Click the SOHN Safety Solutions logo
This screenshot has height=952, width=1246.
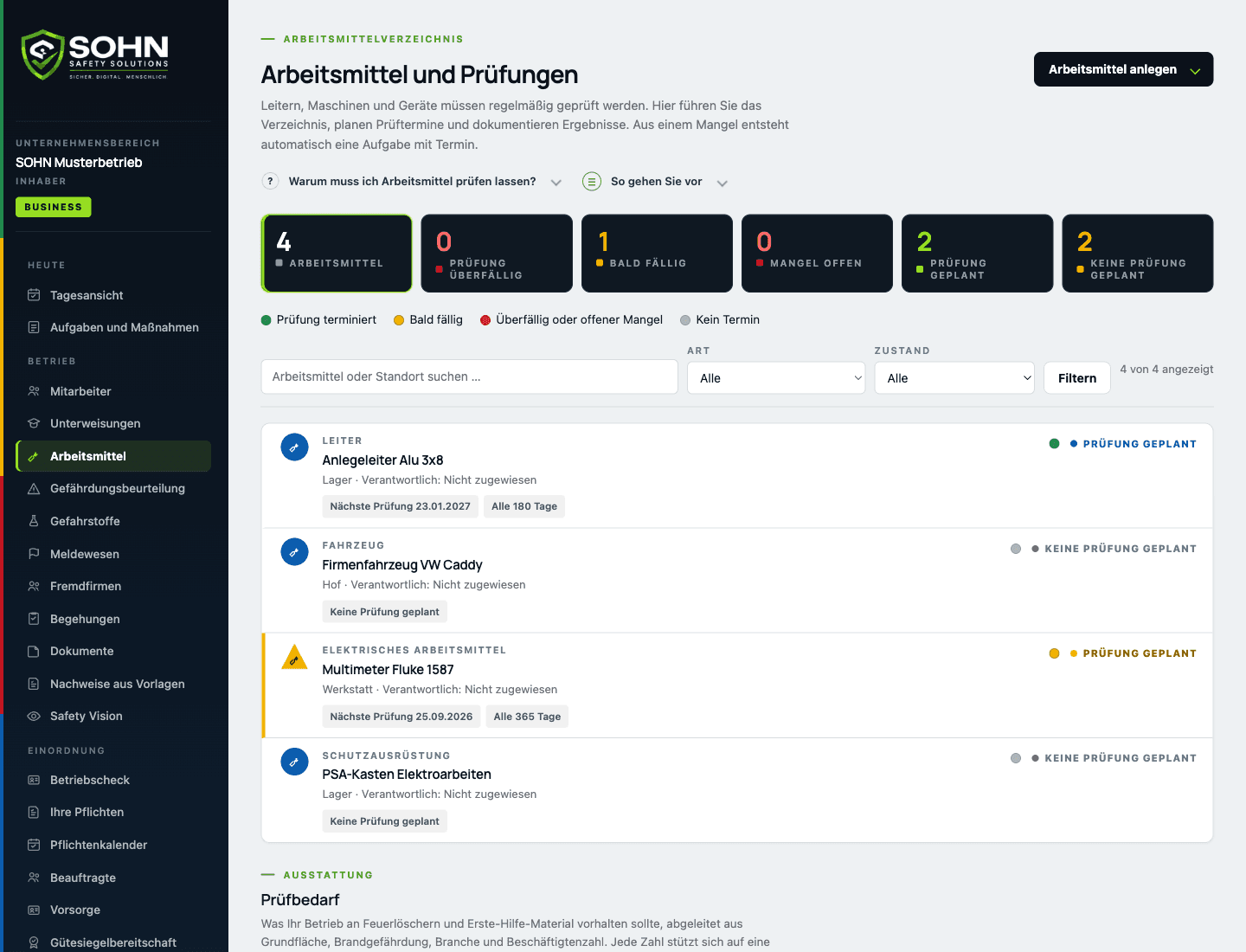(x=95, y=55)
